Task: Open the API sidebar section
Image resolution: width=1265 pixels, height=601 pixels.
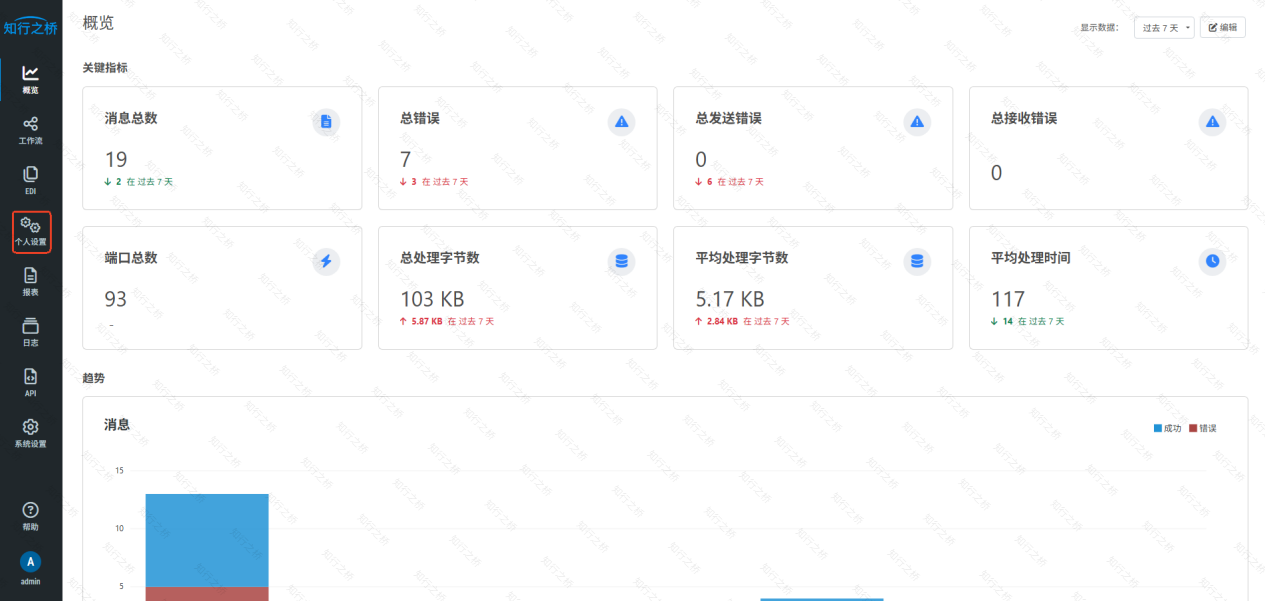Action: (x=31, y=382)
